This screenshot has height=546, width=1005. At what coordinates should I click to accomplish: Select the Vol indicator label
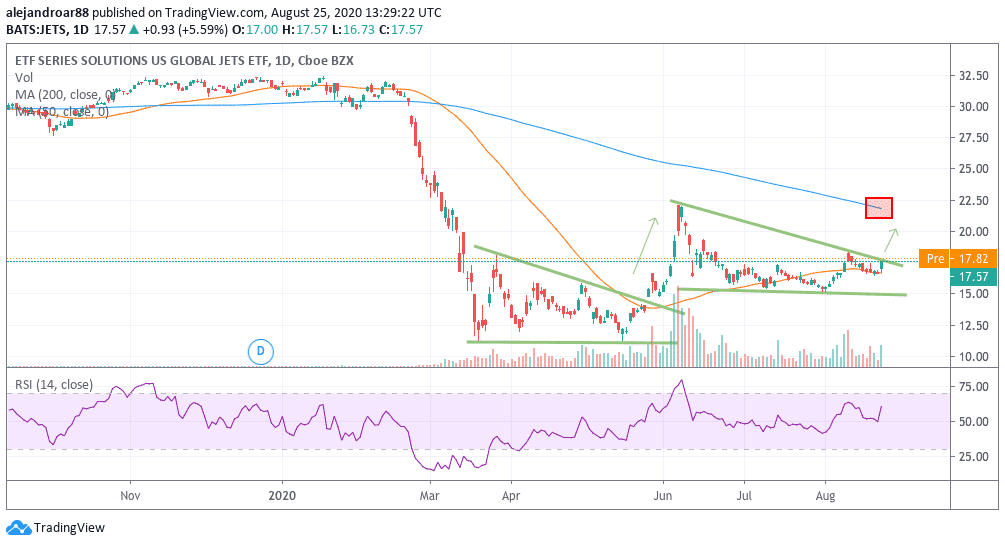click(x=24, y=78)
